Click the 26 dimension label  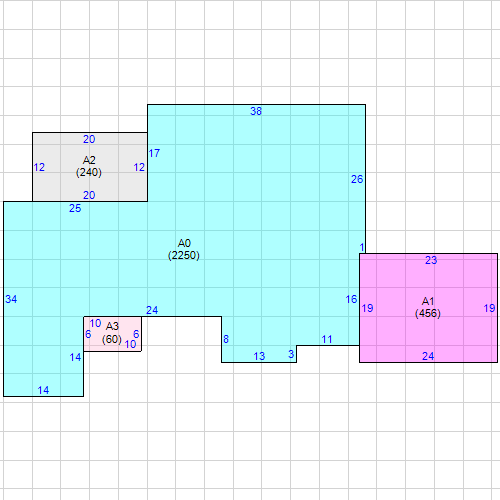click(x=357, y=179)
